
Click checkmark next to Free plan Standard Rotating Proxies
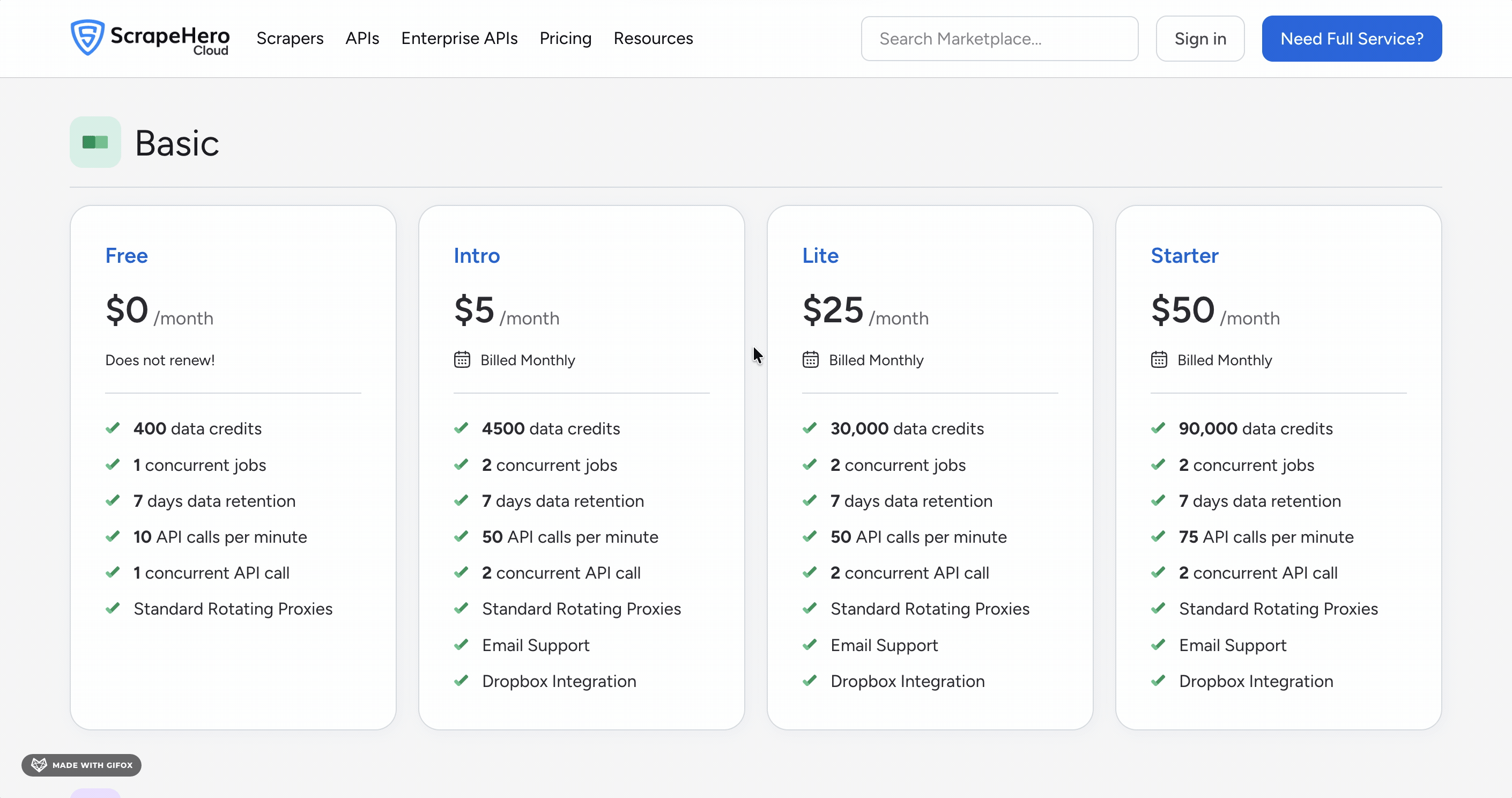tap(113, 608)
